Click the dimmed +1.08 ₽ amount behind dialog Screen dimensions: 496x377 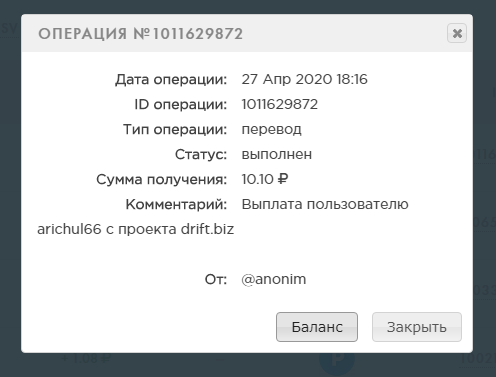point(86,358)
